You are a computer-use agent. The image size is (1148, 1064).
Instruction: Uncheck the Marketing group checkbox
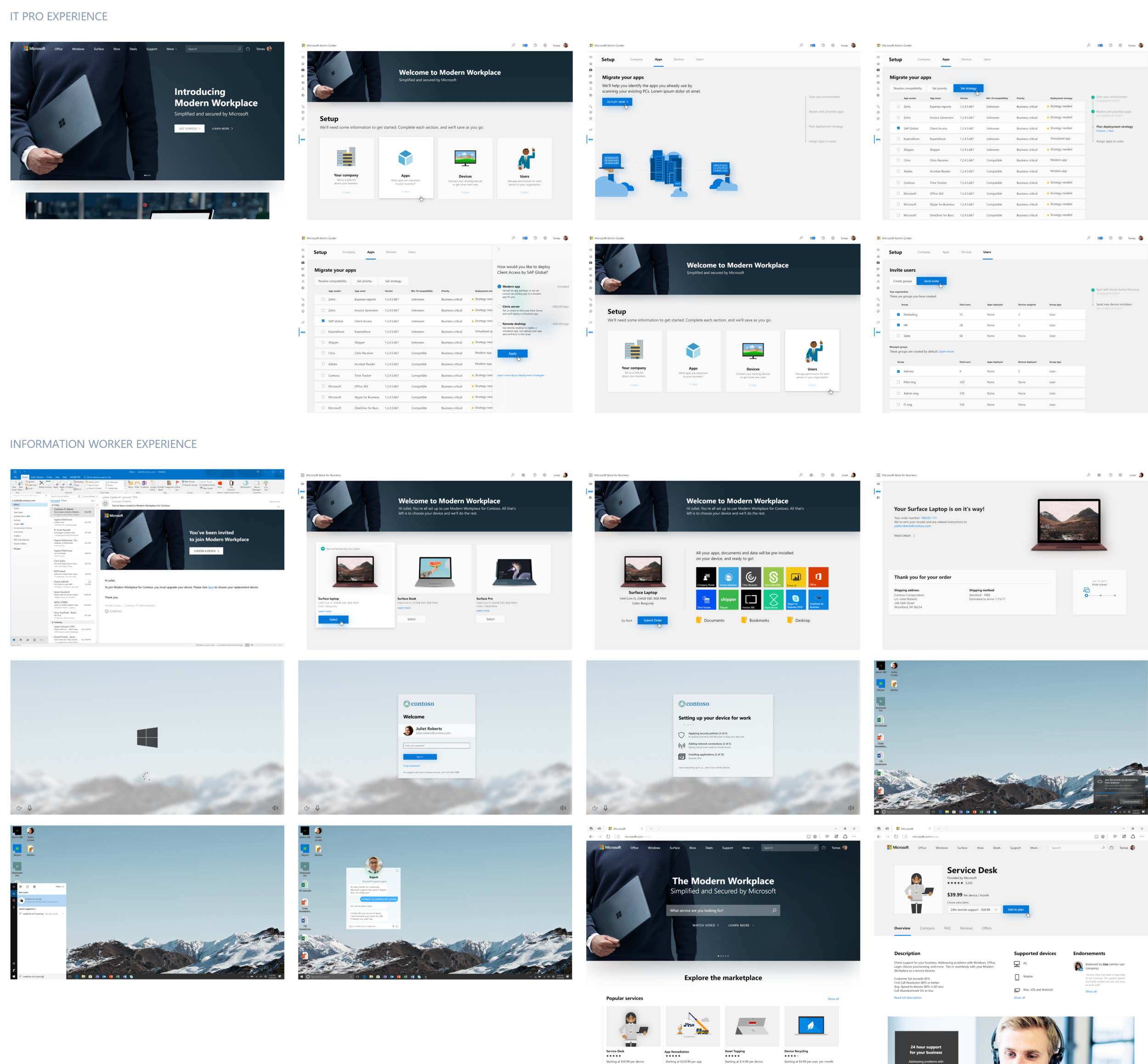898,315
